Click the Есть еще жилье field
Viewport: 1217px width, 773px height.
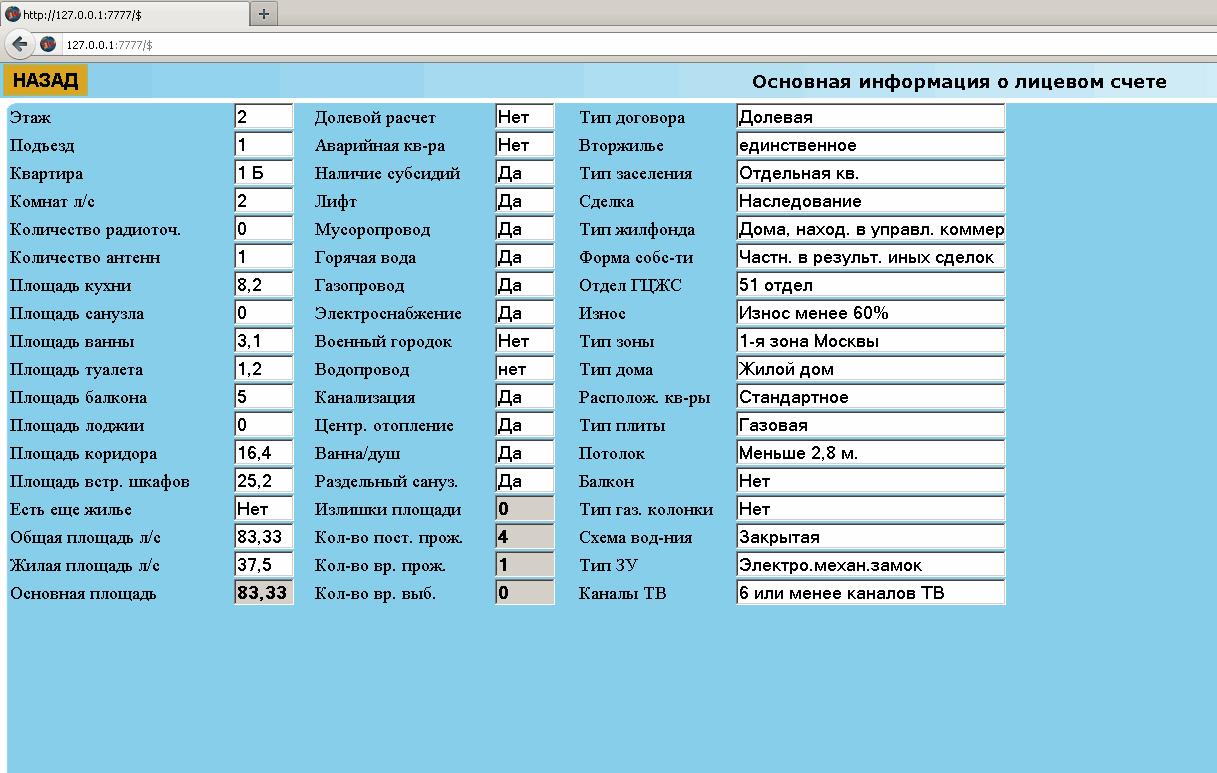(x=264, y=509)
